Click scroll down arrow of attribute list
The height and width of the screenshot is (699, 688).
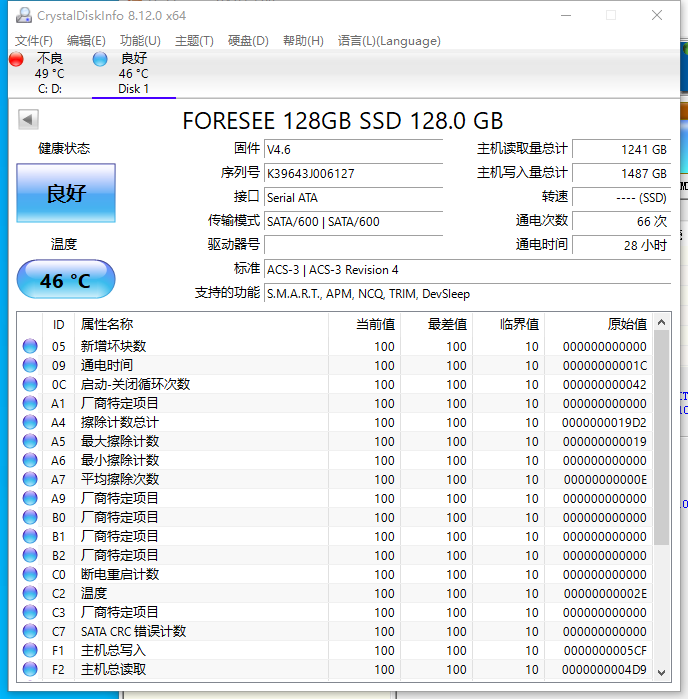[662, 673]
